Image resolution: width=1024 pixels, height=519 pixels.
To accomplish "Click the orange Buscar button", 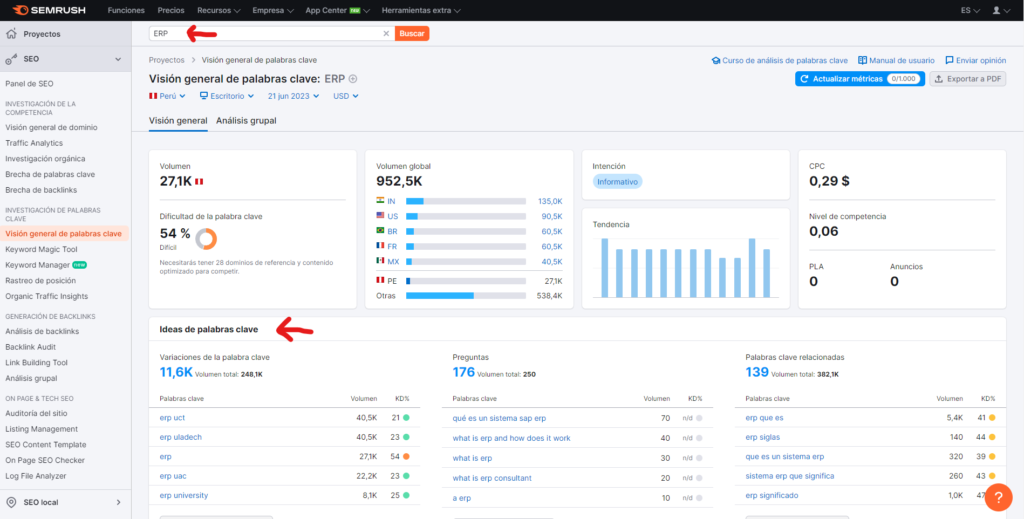I will coord(412,33).
